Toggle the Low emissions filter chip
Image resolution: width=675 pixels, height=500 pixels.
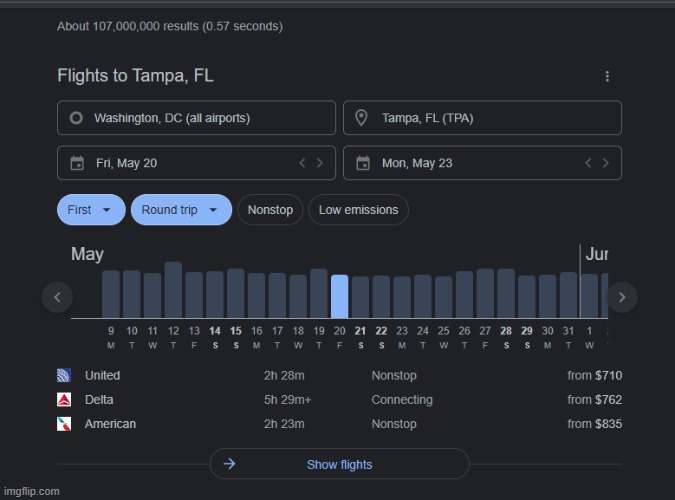(358, 210)
